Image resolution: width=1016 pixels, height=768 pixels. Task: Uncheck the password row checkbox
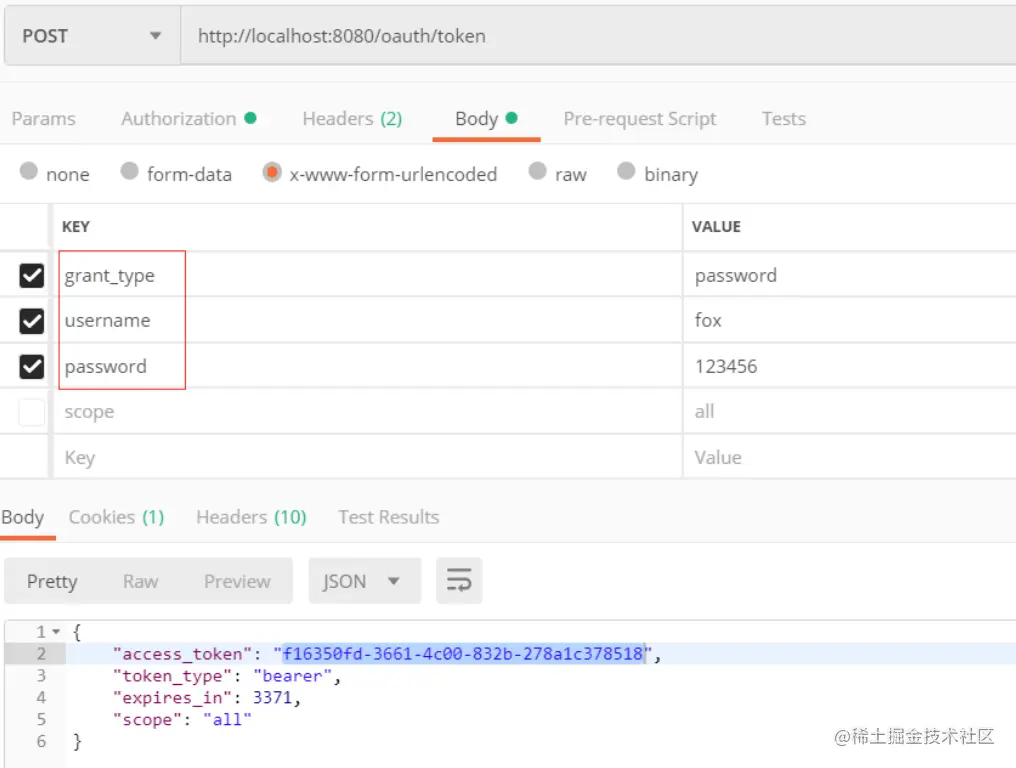coord(32,366)
